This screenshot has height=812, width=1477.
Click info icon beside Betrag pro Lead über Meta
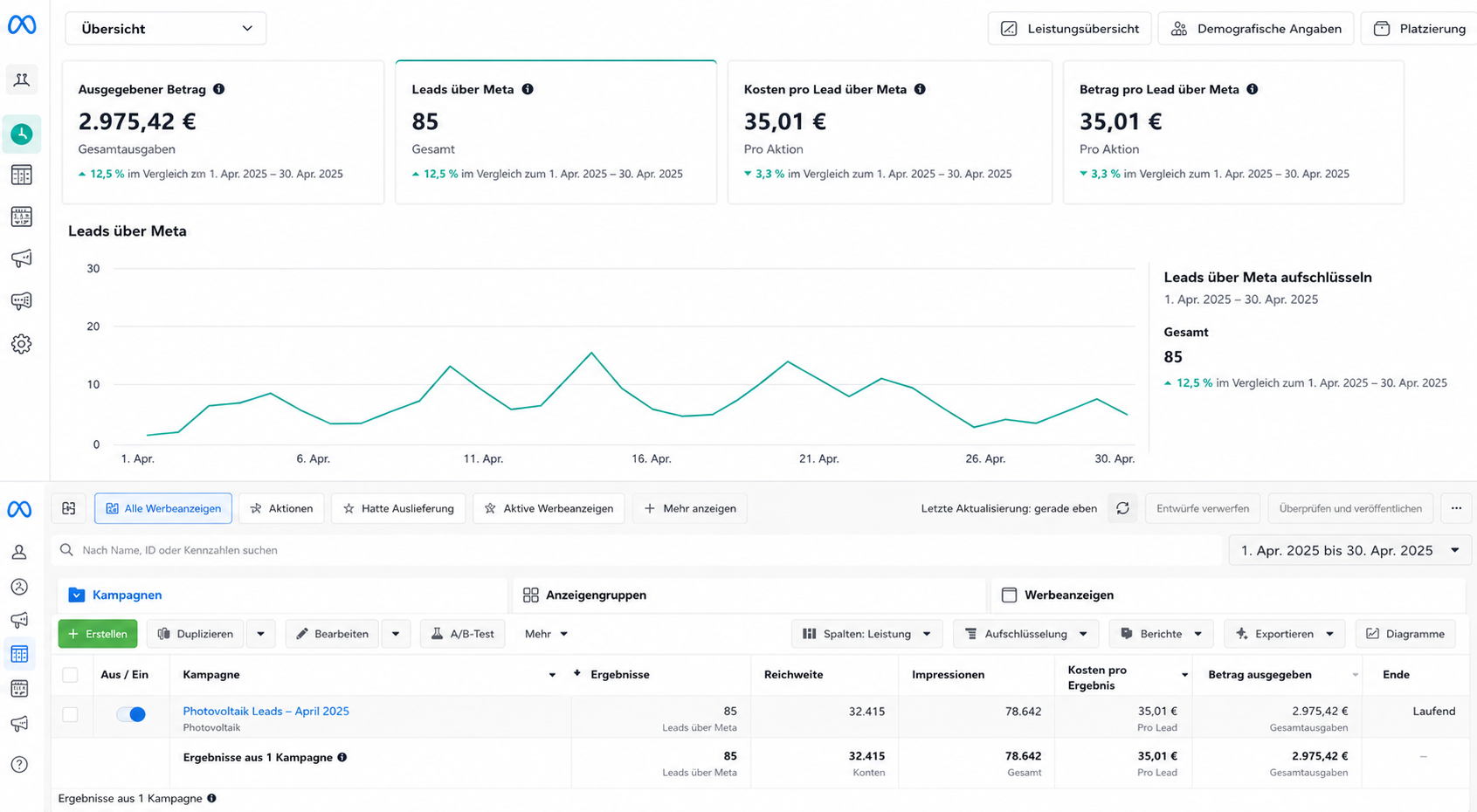(1253, 89)
